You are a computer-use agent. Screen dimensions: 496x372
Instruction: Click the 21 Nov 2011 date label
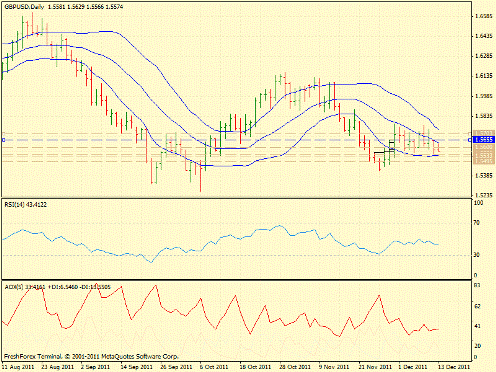click(x=375, y=367)
